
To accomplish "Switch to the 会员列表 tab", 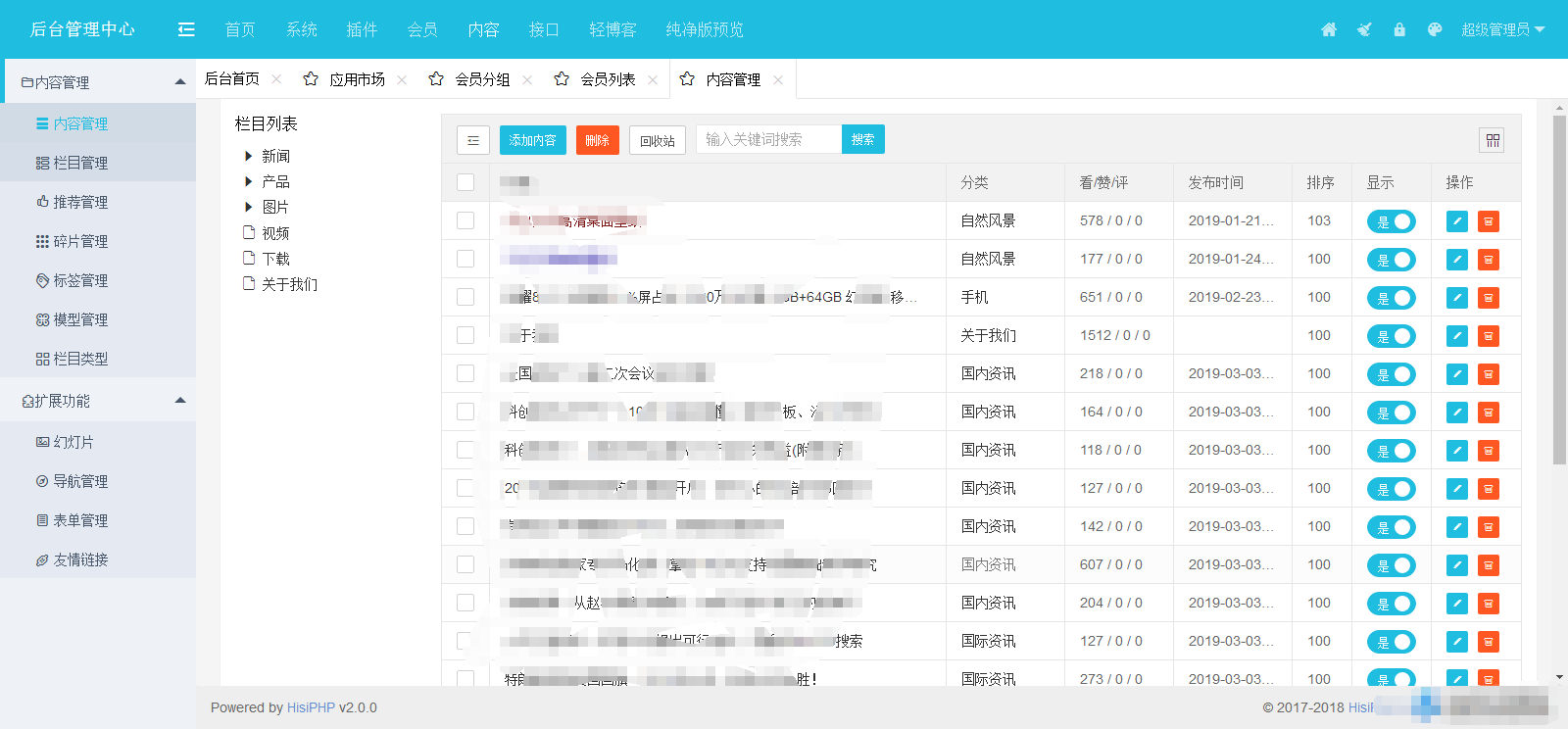I will click(x=608, y=79).
